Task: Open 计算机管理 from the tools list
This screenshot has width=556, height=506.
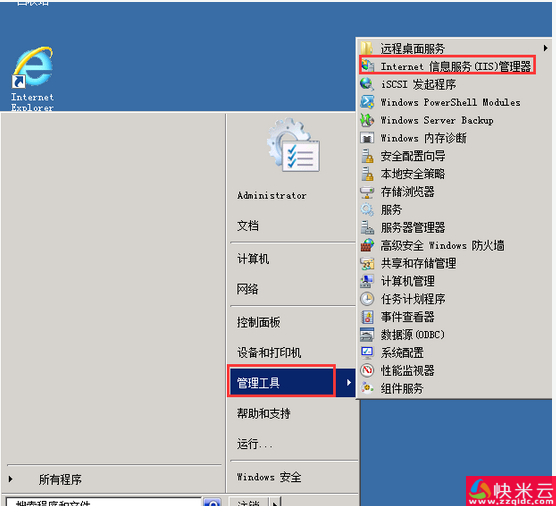Action: [x=408, y=281]
